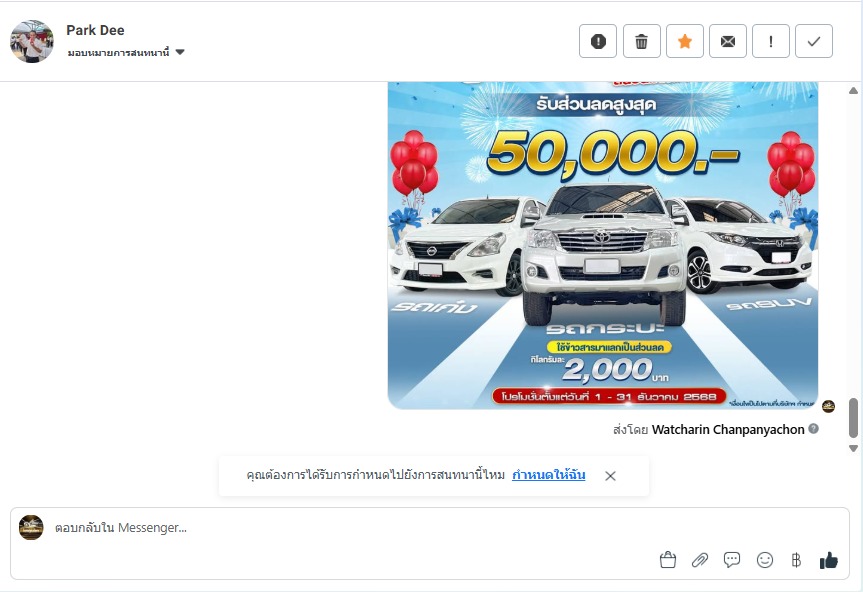The width and height of the screenshot is (863, 592).
Task: Open saved replies speech bubble icon
Action: pos(731,560)
